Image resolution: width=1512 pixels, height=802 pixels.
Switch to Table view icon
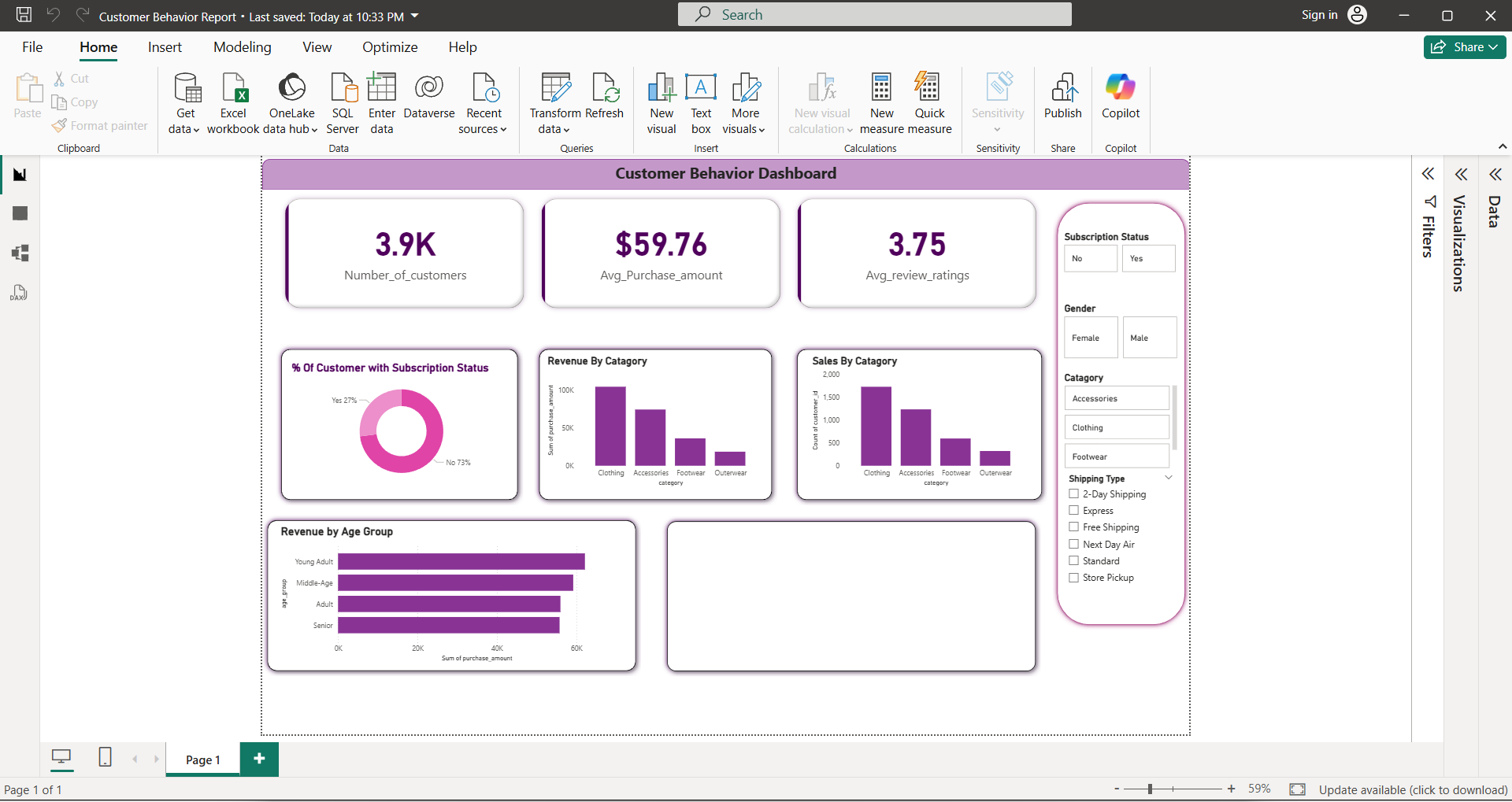coord(20,213)
